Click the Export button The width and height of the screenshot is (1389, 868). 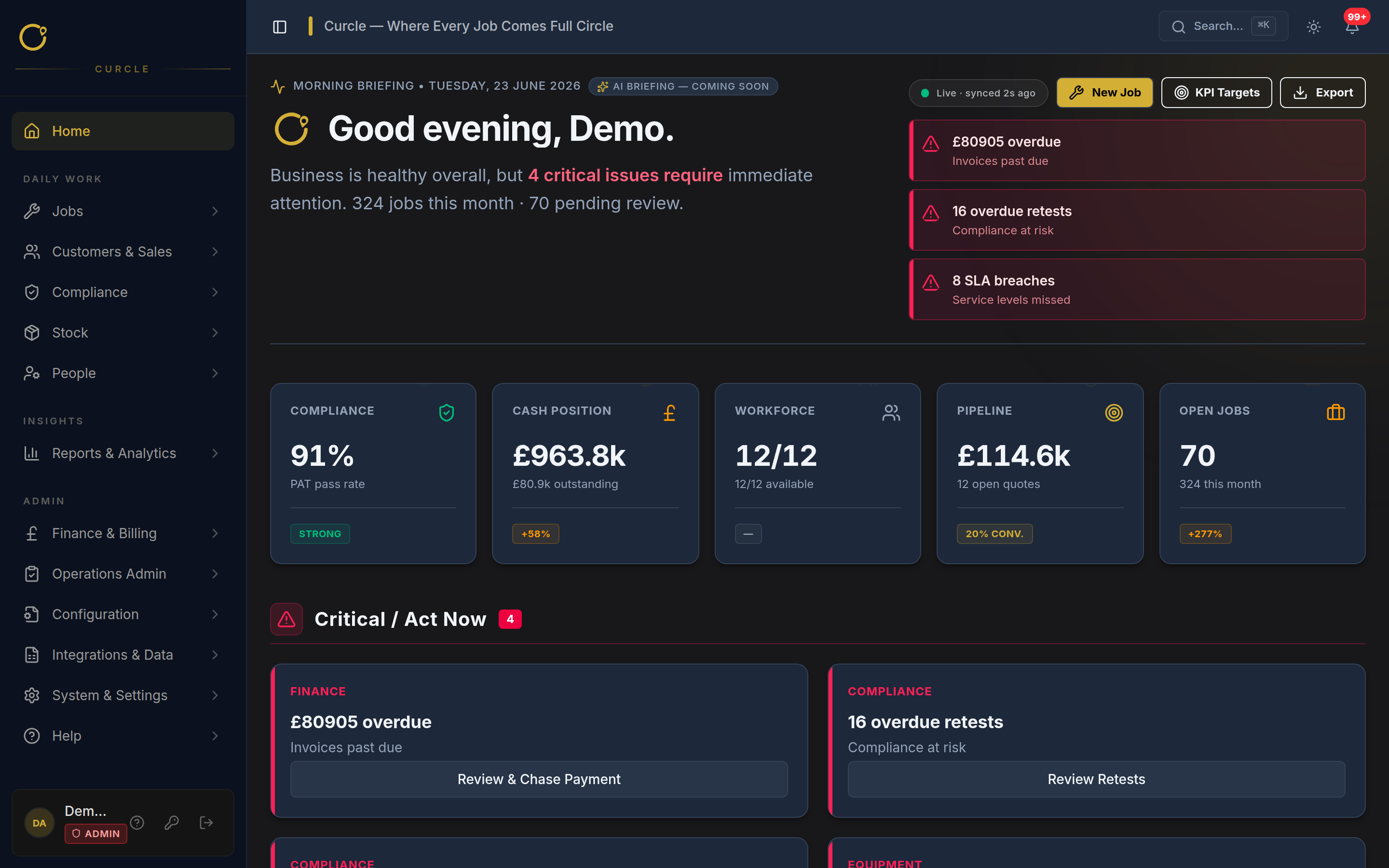click(1322, 93)
